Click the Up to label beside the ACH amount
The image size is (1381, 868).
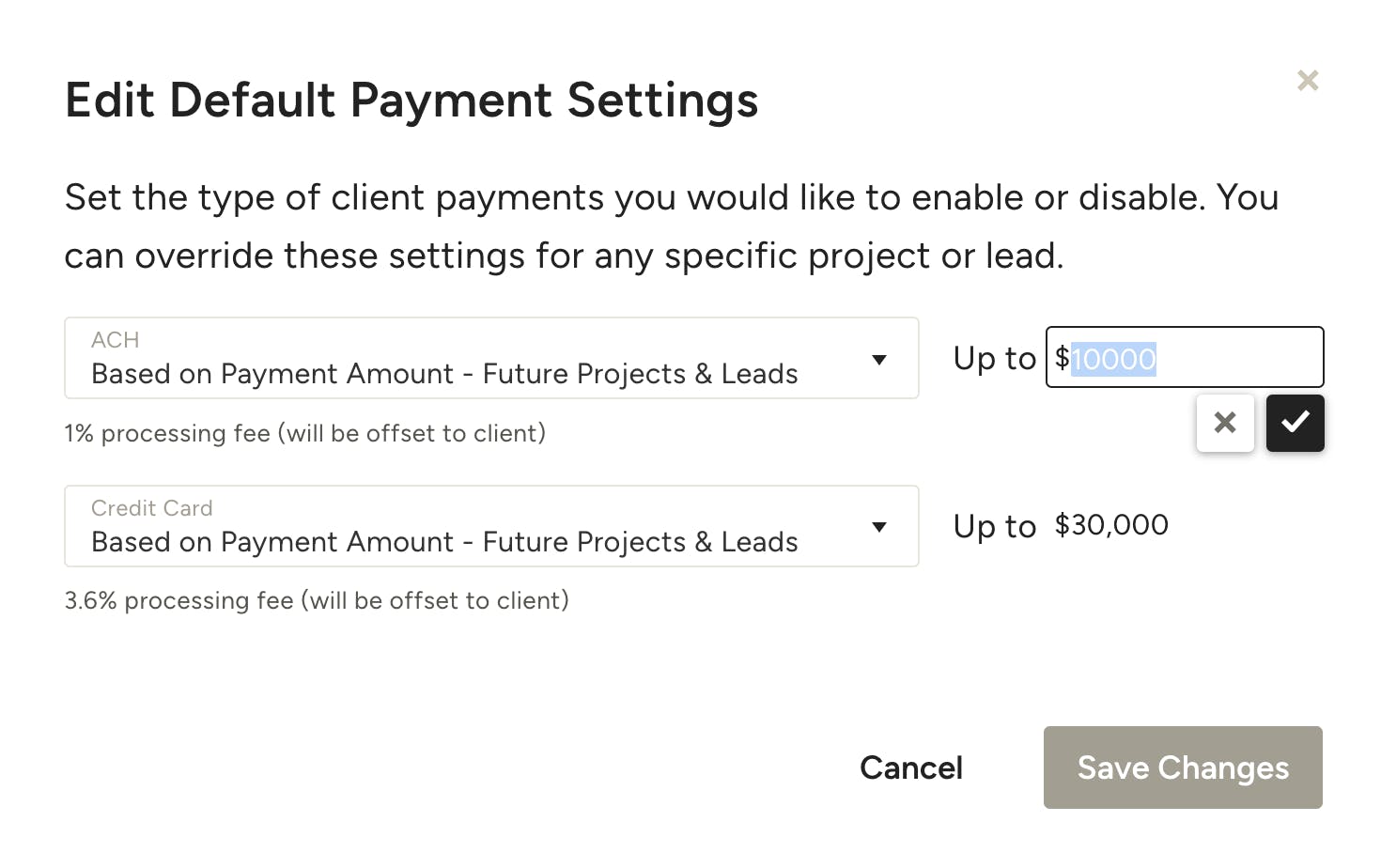pos(993,358)
